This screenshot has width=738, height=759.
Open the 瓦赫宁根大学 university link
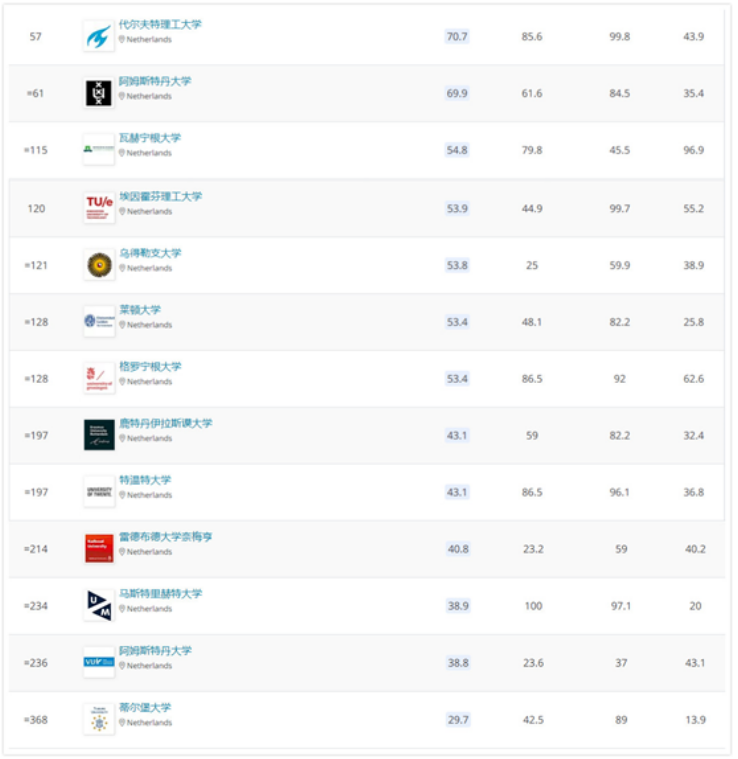(150, 138)
